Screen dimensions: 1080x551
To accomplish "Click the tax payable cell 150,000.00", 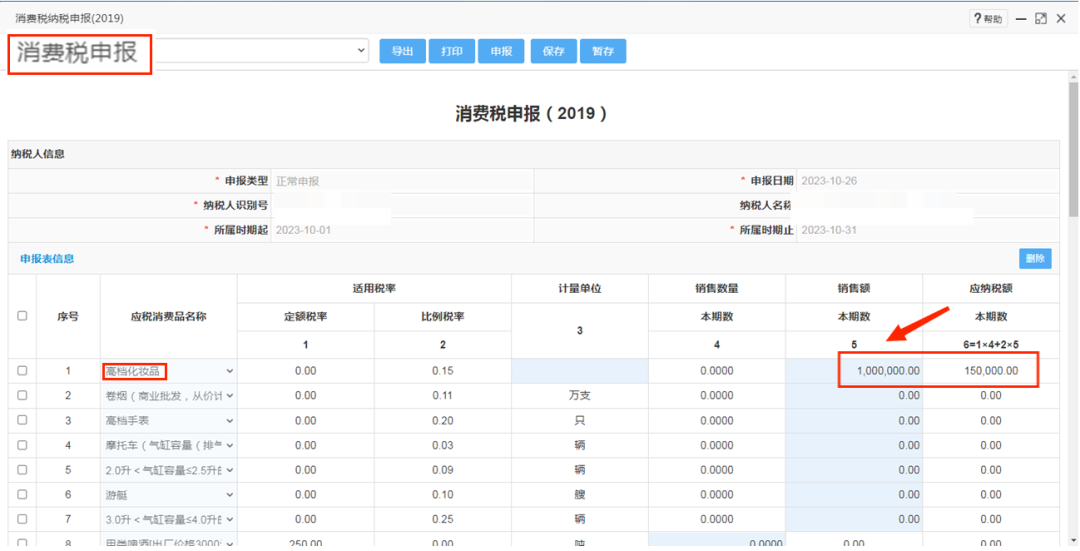I will click(x=991, y=371).
